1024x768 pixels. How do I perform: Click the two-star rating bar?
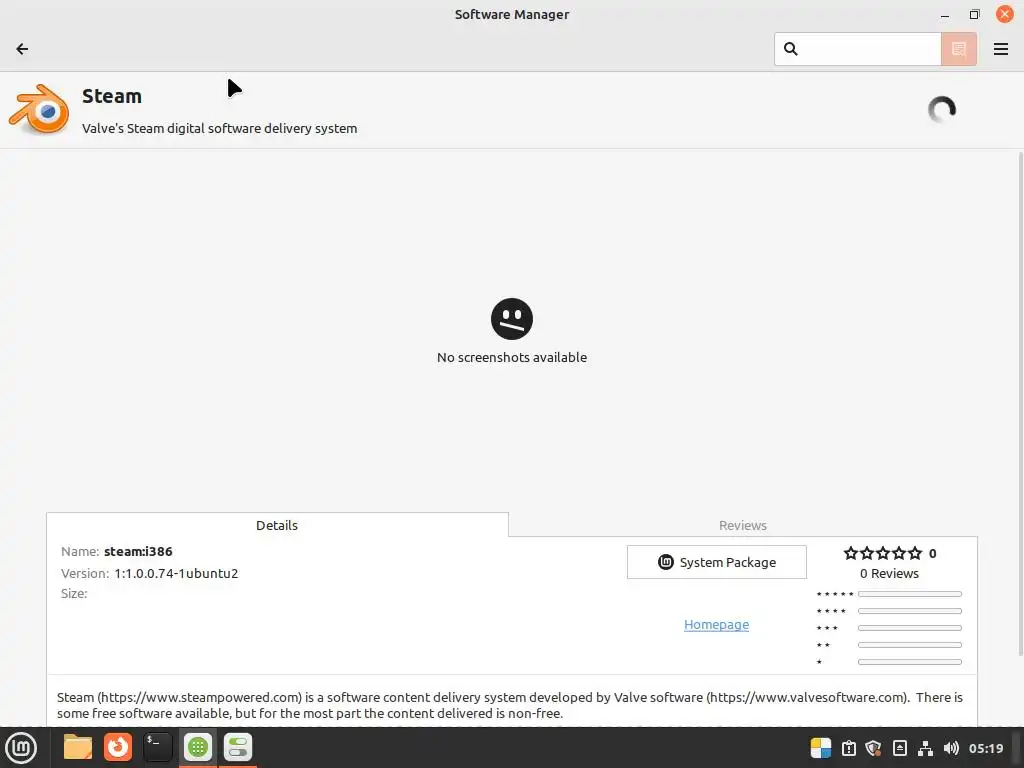pyautogui.click(x=910, y=645)
